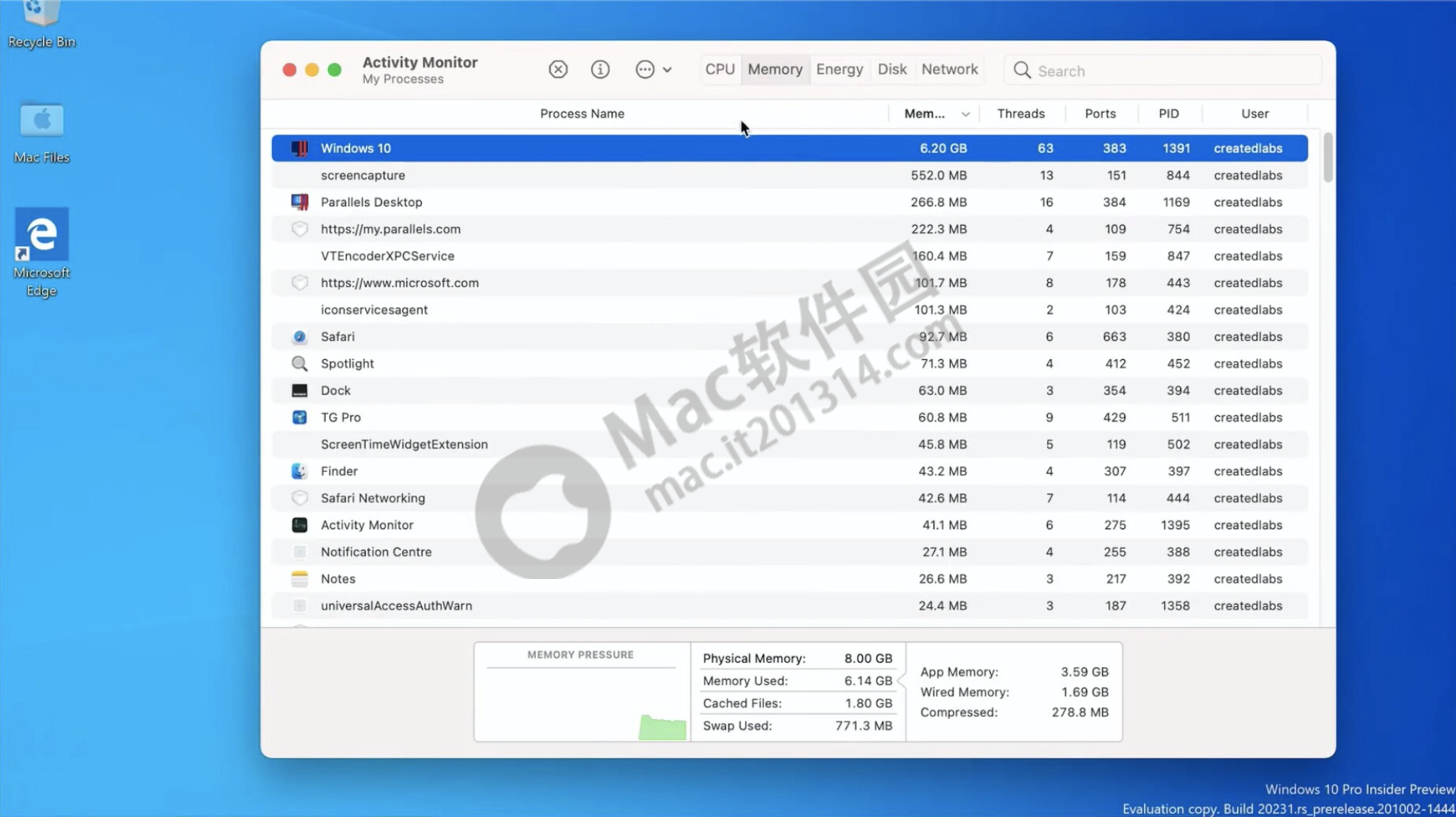This screenshot has width=1456, height=817.
Task: Click the shield icon beside https://my.parallels.com
Action: (300, 229)
